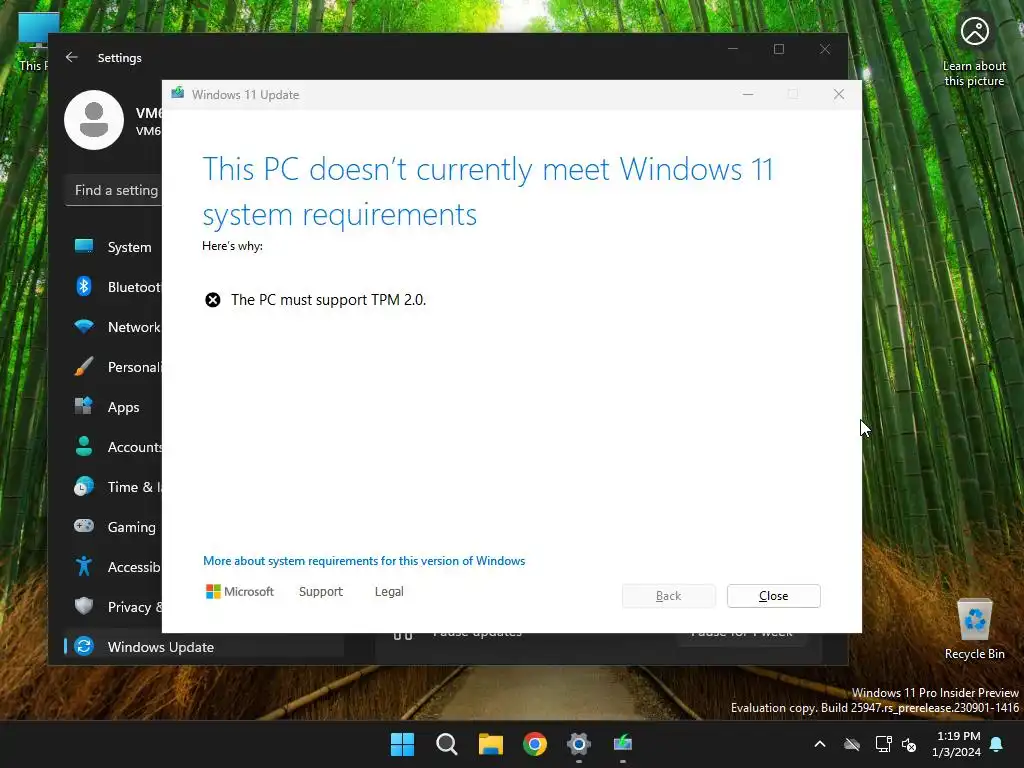The image size is (1024, 768).
Task: Close the Settings window
Action: [x=825, y=49]
